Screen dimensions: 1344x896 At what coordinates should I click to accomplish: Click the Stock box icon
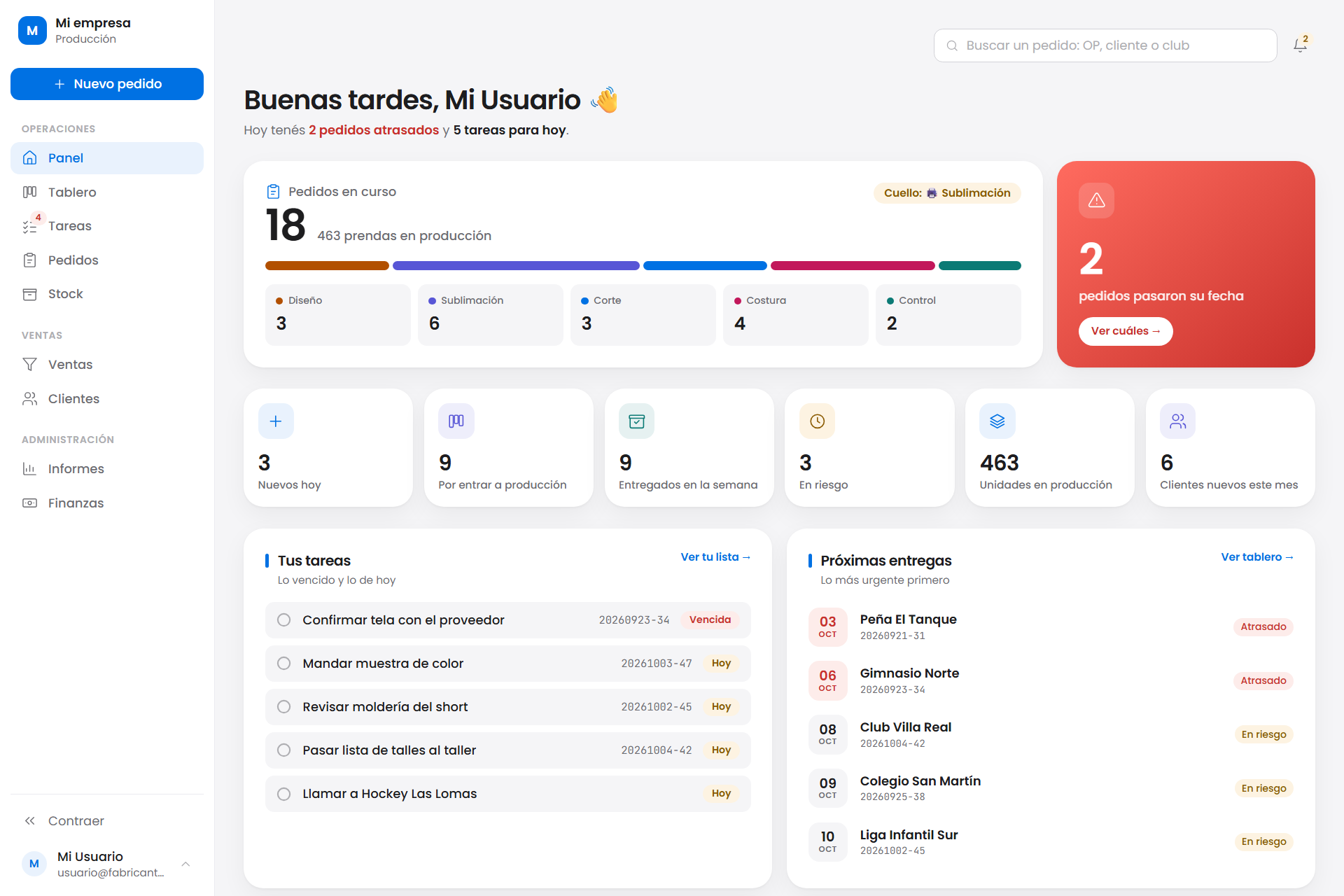point(29,294)
